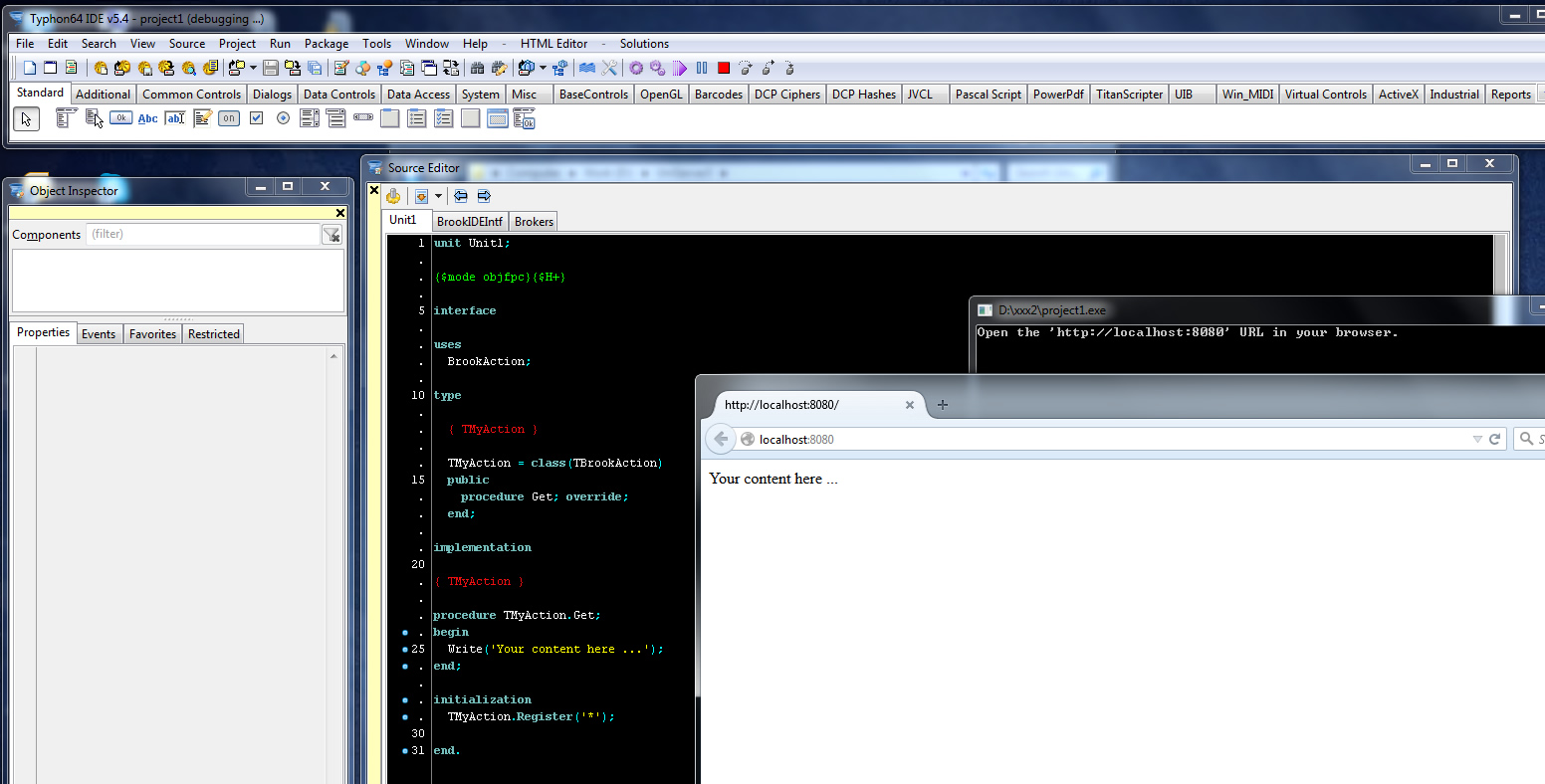Select the checkbox component in palette
The height and width of the screenshot is (784, 1545).
coord(256,119)
